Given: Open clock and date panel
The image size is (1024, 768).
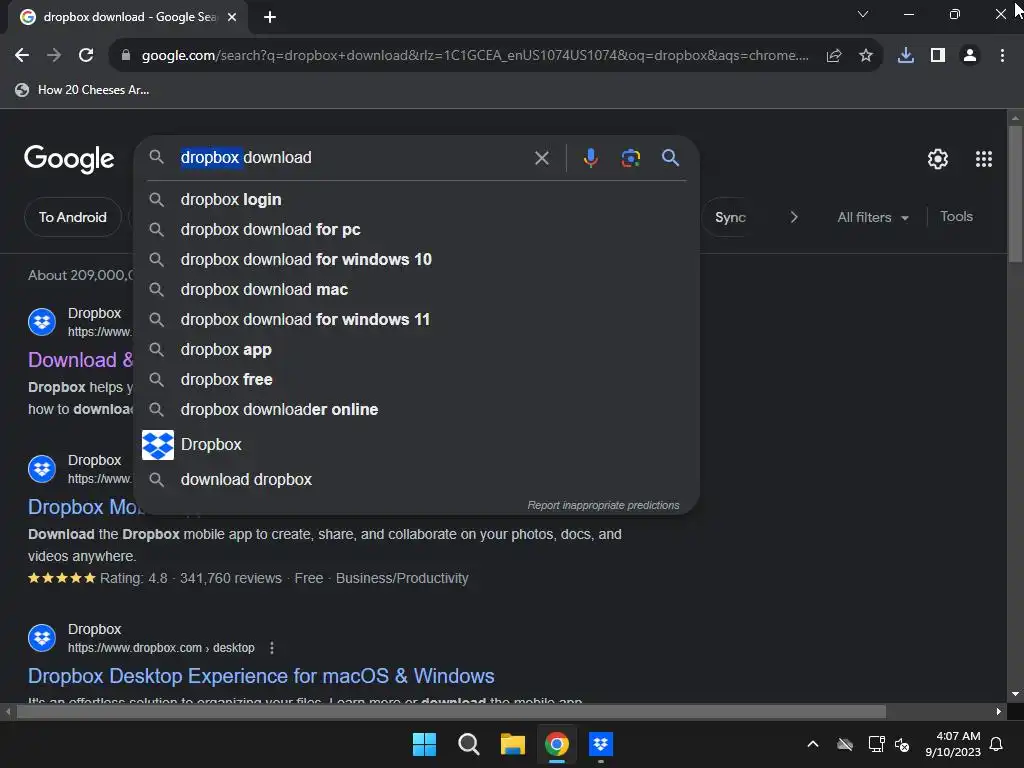Looking at the screenshot, I should pyautogui.click(x=953, y=744).
